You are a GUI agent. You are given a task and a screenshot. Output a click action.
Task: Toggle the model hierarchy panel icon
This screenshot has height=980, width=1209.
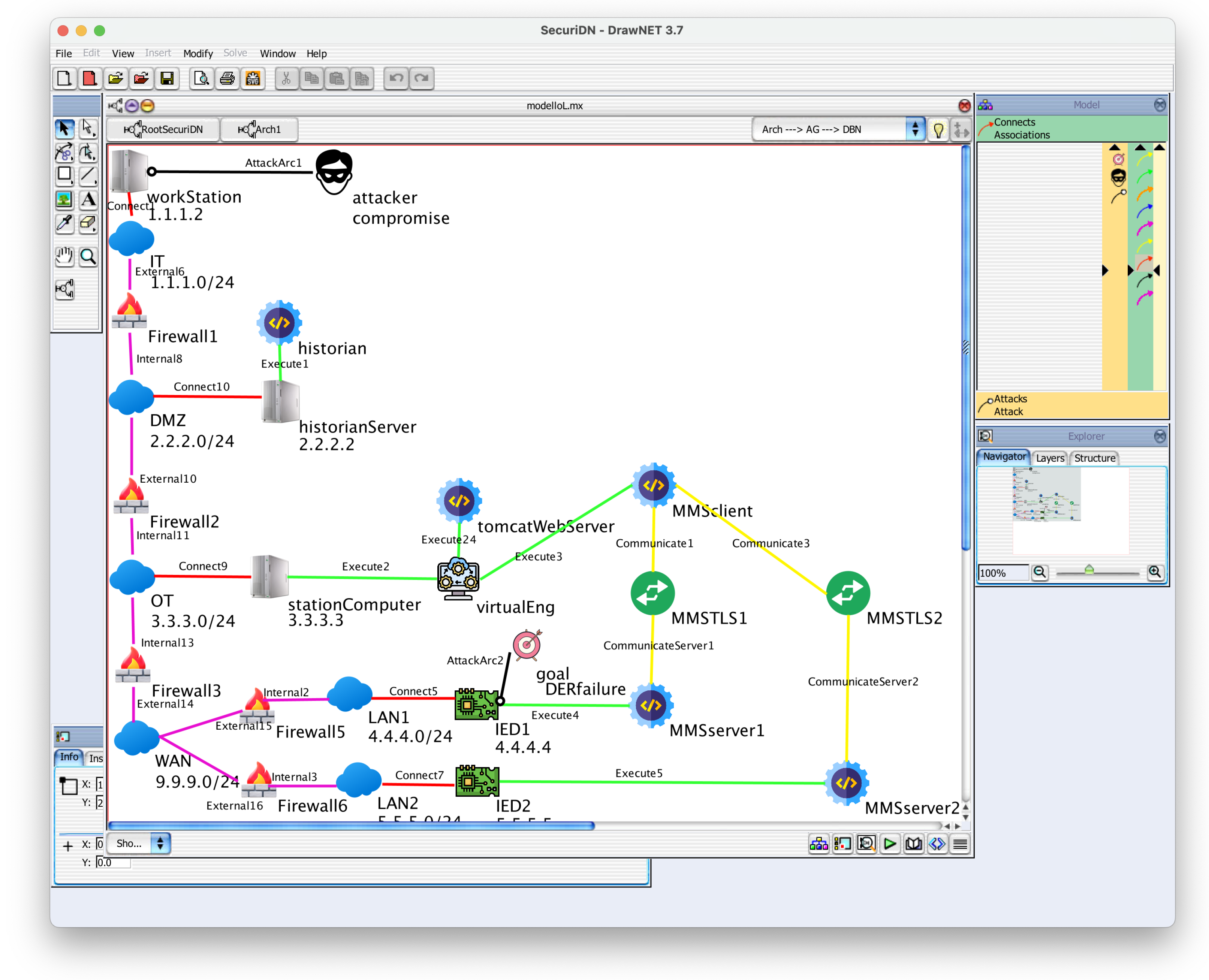(x=818, y=843)
